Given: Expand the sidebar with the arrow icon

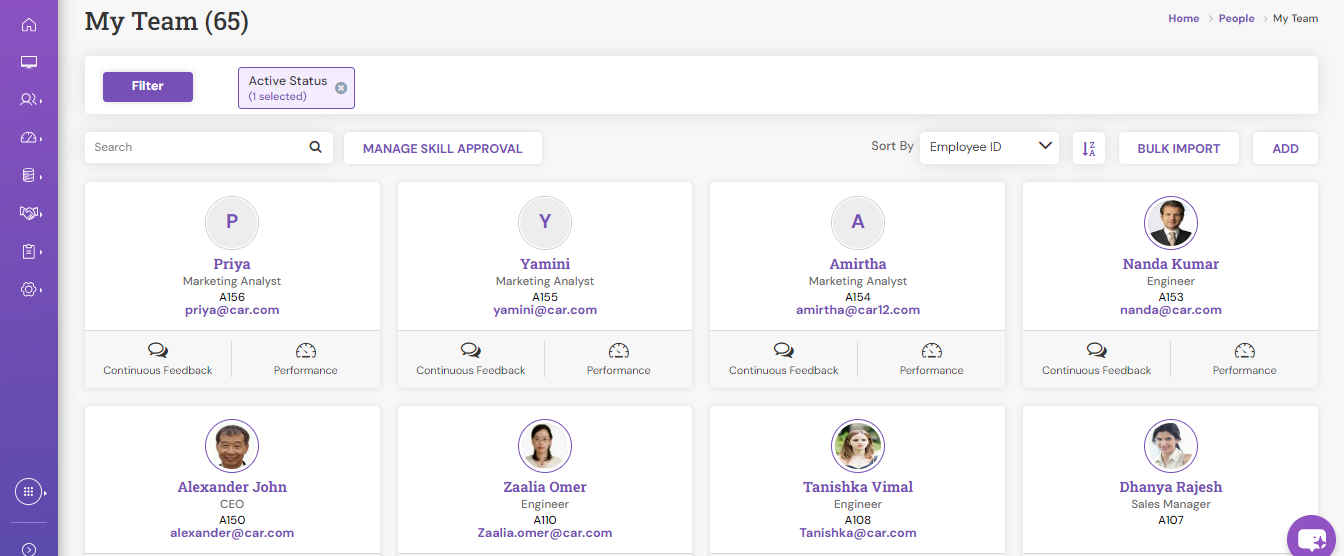Looking at the screenshot, I should pyautogui.click(x=29, y=548).
